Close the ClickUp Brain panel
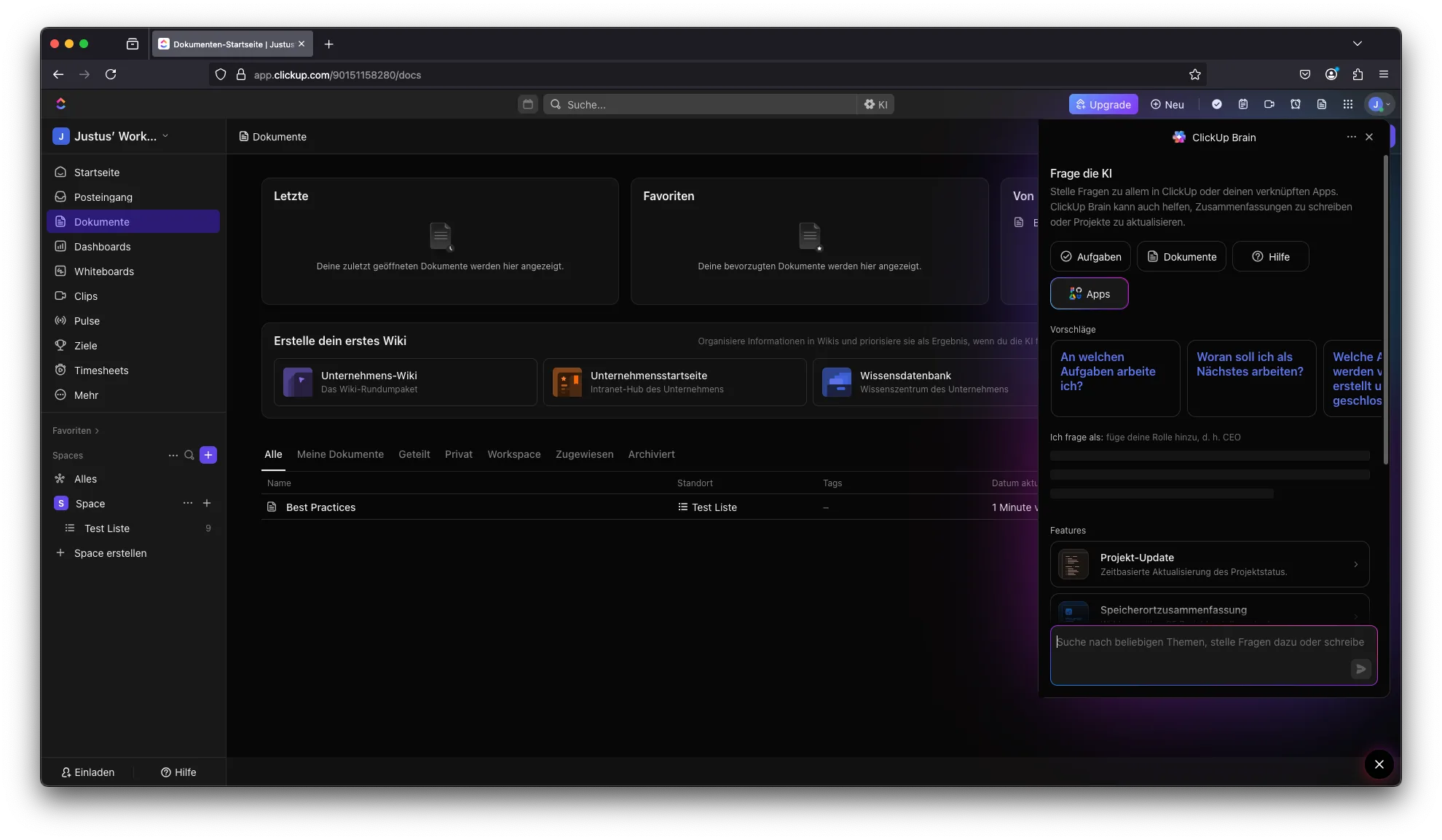Screen dimensions: 1442x840 [1369, 137]
